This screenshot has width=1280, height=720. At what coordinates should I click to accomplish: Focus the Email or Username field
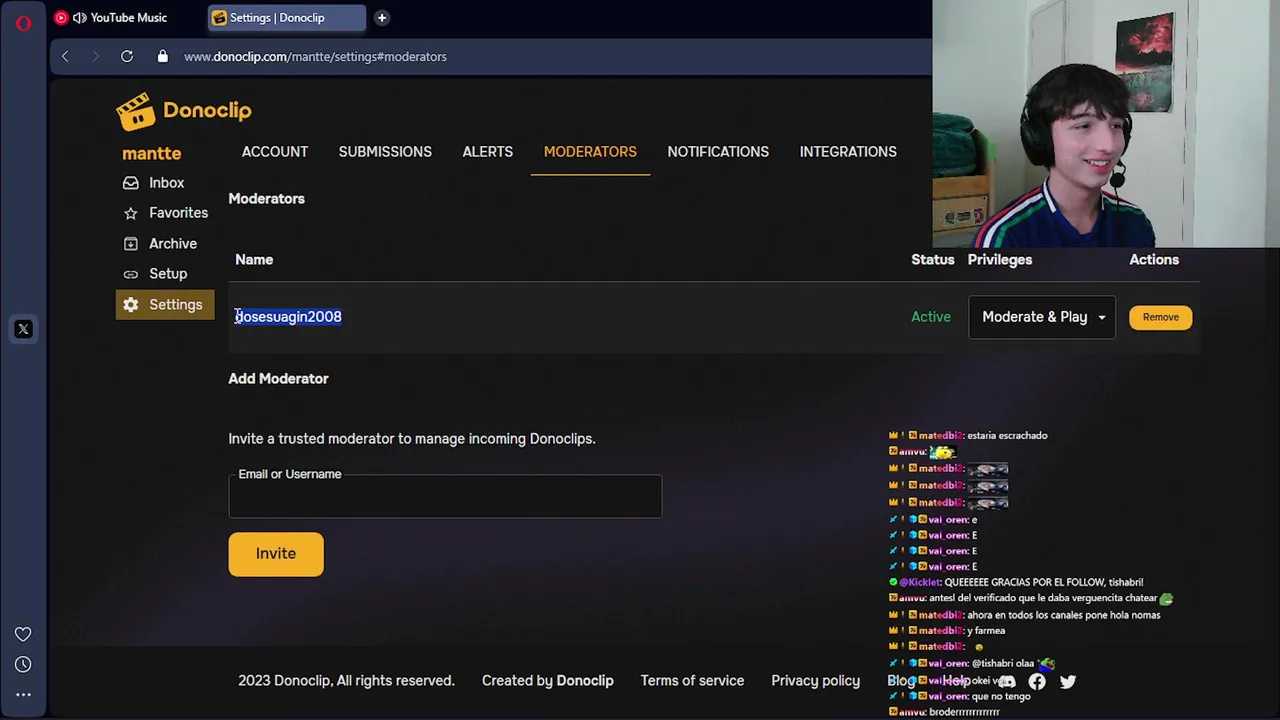(x=445, y=497)
